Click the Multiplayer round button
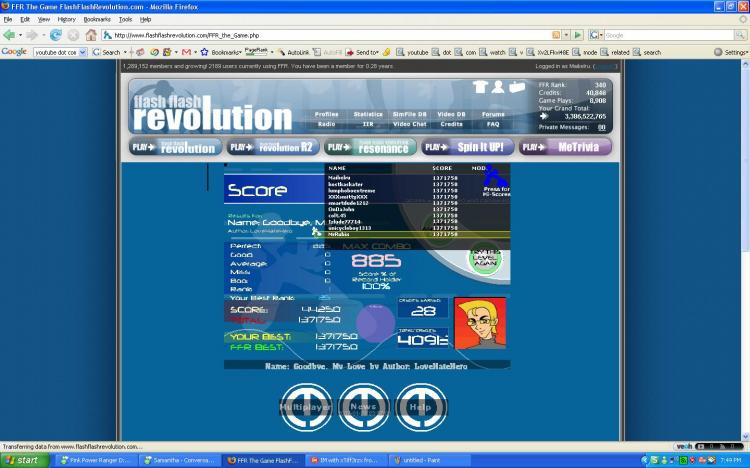Image resolution: width=750 pixels, height=468 pixels. click(x=306, y=407)
